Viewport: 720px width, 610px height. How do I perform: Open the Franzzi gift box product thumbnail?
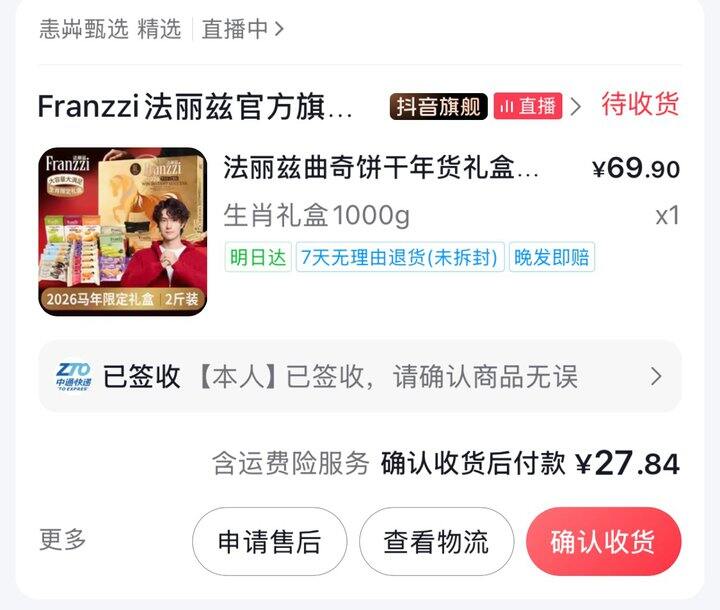point(123,232)
